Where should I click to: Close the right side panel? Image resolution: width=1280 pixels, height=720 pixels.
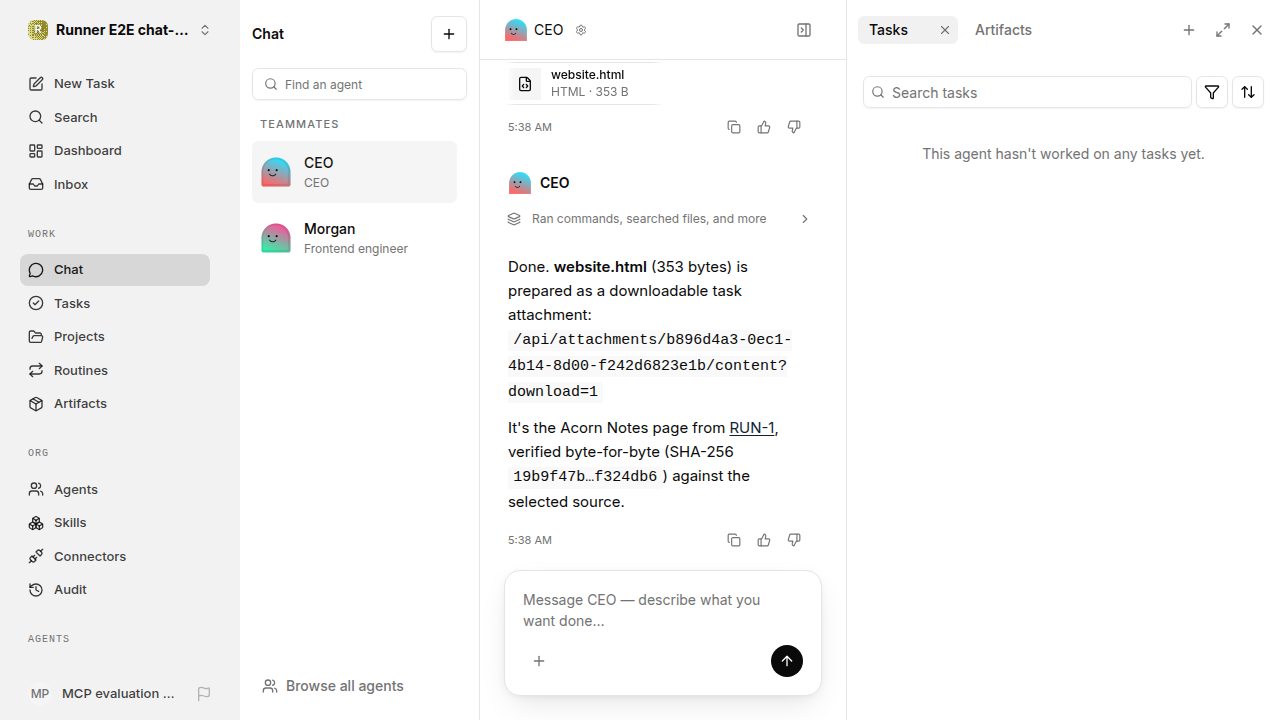1257,30
